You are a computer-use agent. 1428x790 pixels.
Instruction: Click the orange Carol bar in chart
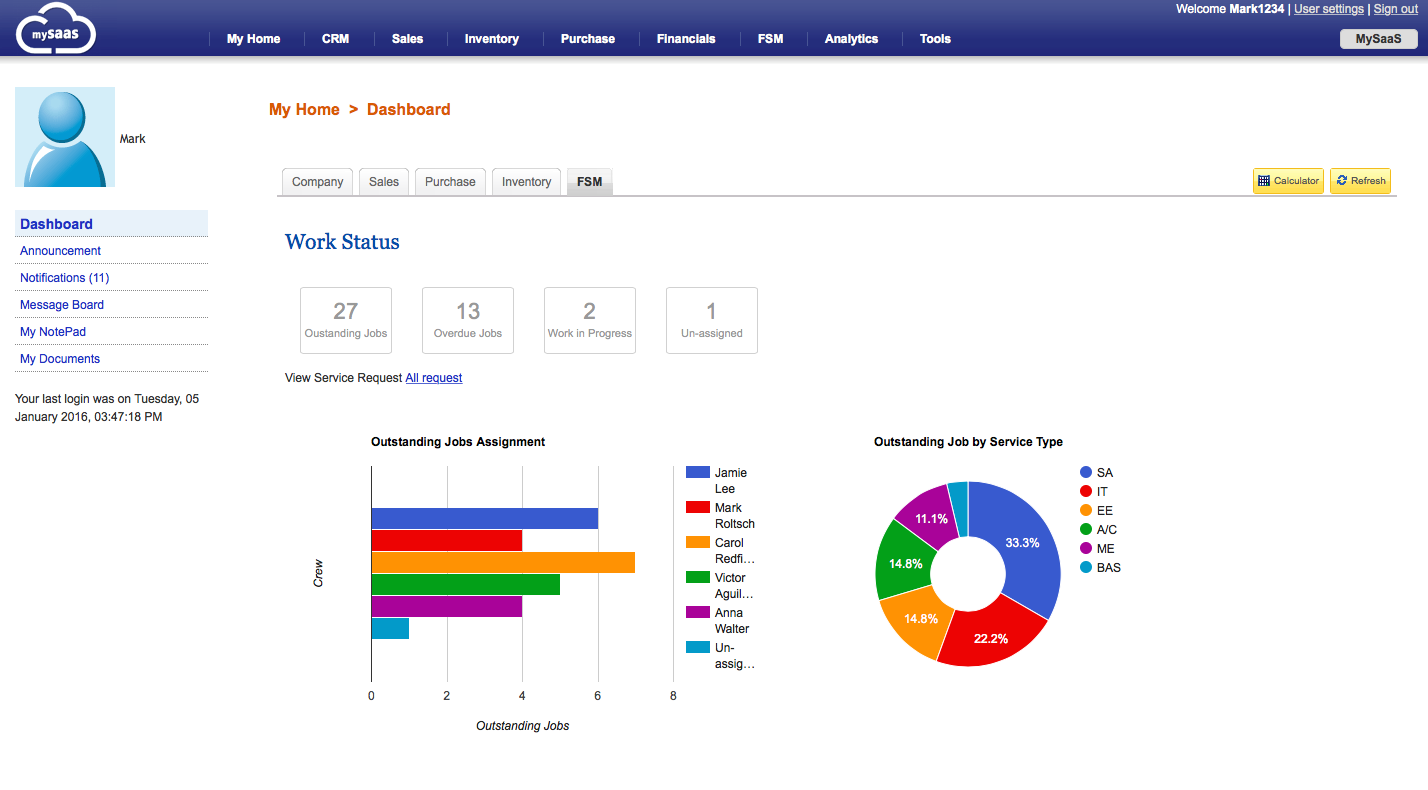coord(503,562)
